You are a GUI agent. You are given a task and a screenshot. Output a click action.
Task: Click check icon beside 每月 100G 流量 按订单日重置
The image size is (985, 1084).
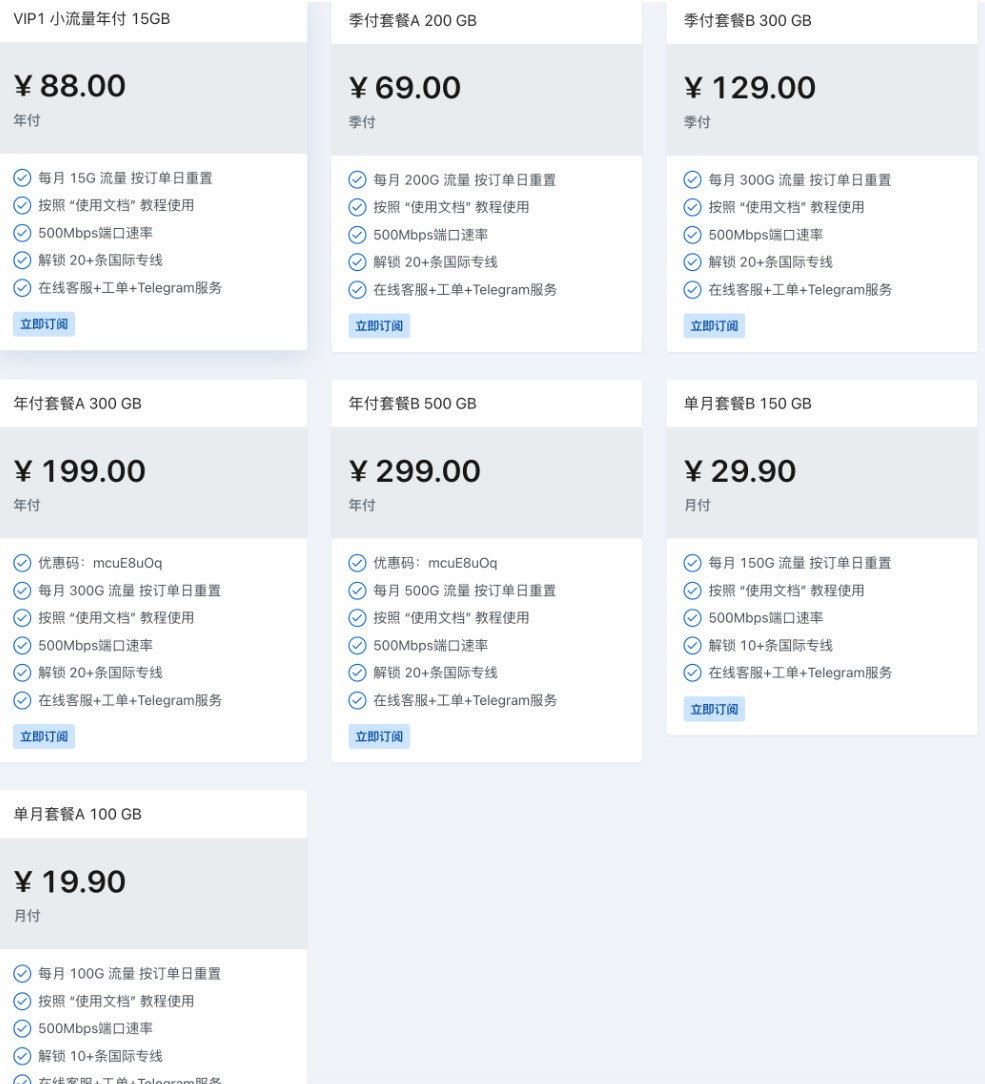click(x=21, y=974)
